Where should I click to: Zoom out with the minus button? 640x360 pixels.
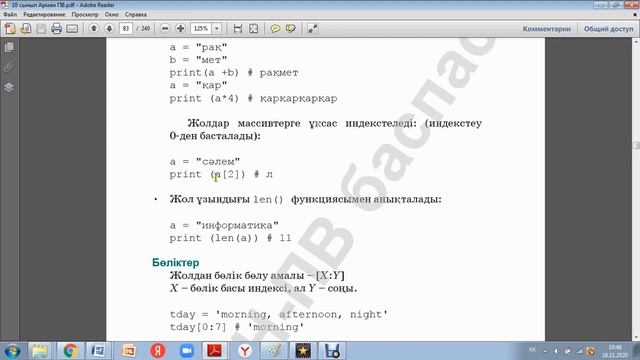(165, 28)
